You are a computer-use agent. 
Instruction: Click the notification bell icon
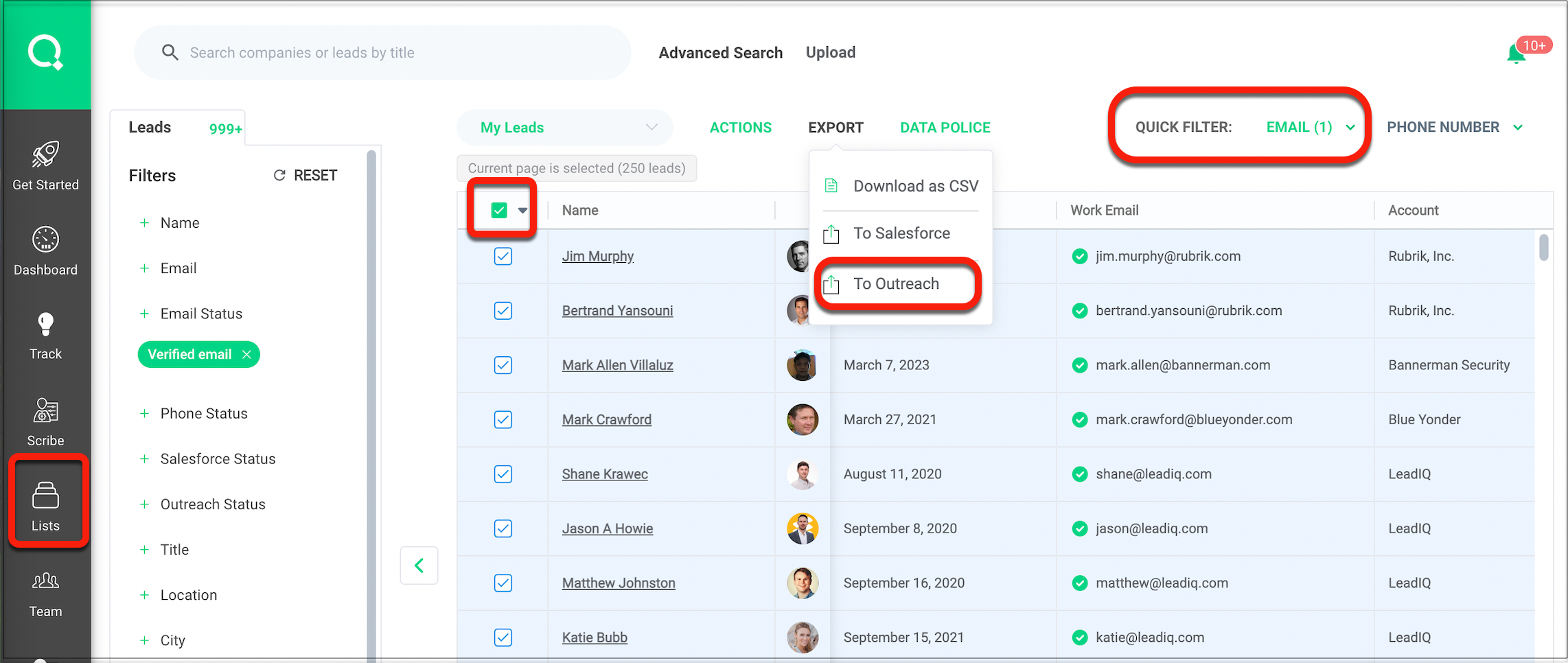coord(1516,54)
